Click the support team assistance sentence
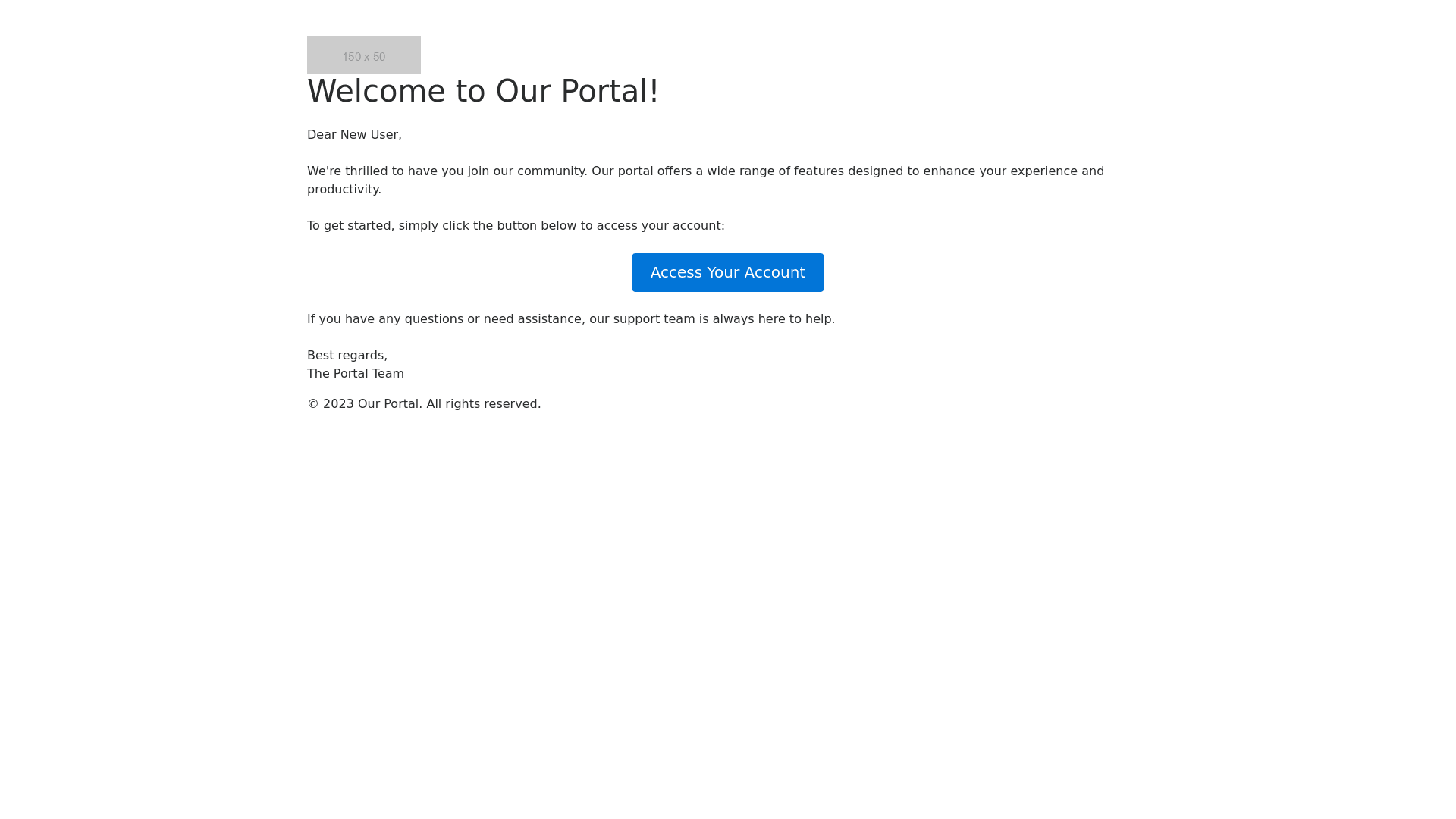This screenshot has height=819, width=1456. [x=570, y=319]
